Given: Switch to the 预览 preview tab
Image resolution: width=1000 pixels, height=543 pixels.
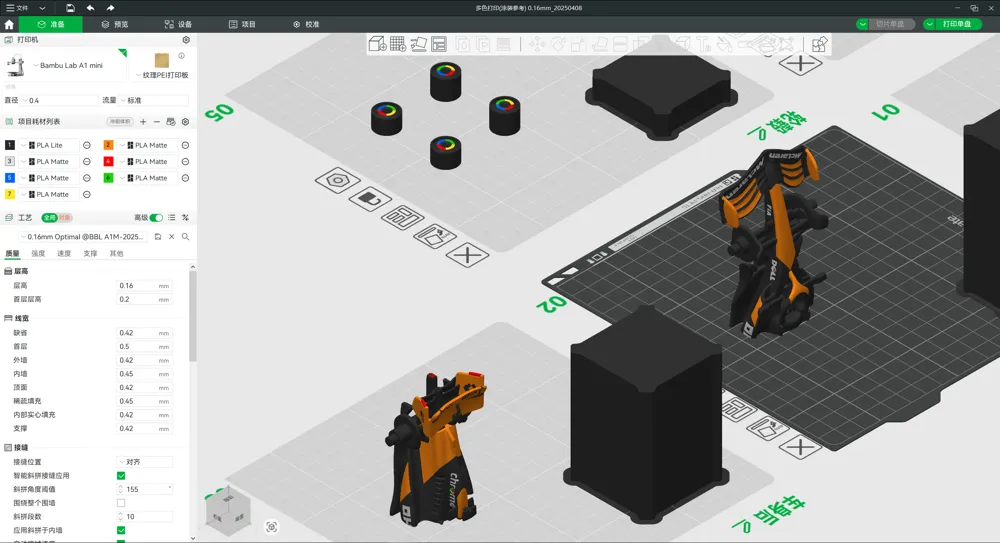Looking at the screenshot, I should tap(115, 24).
